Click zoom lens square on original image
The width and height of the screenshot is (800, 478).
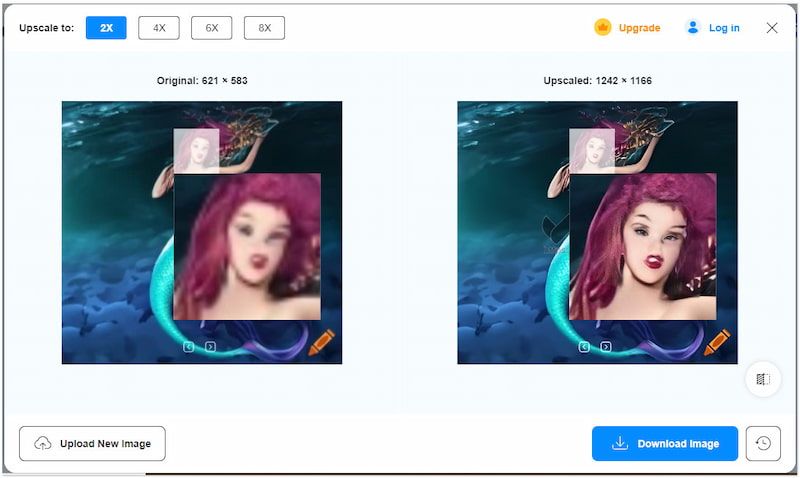click(196, 151)
